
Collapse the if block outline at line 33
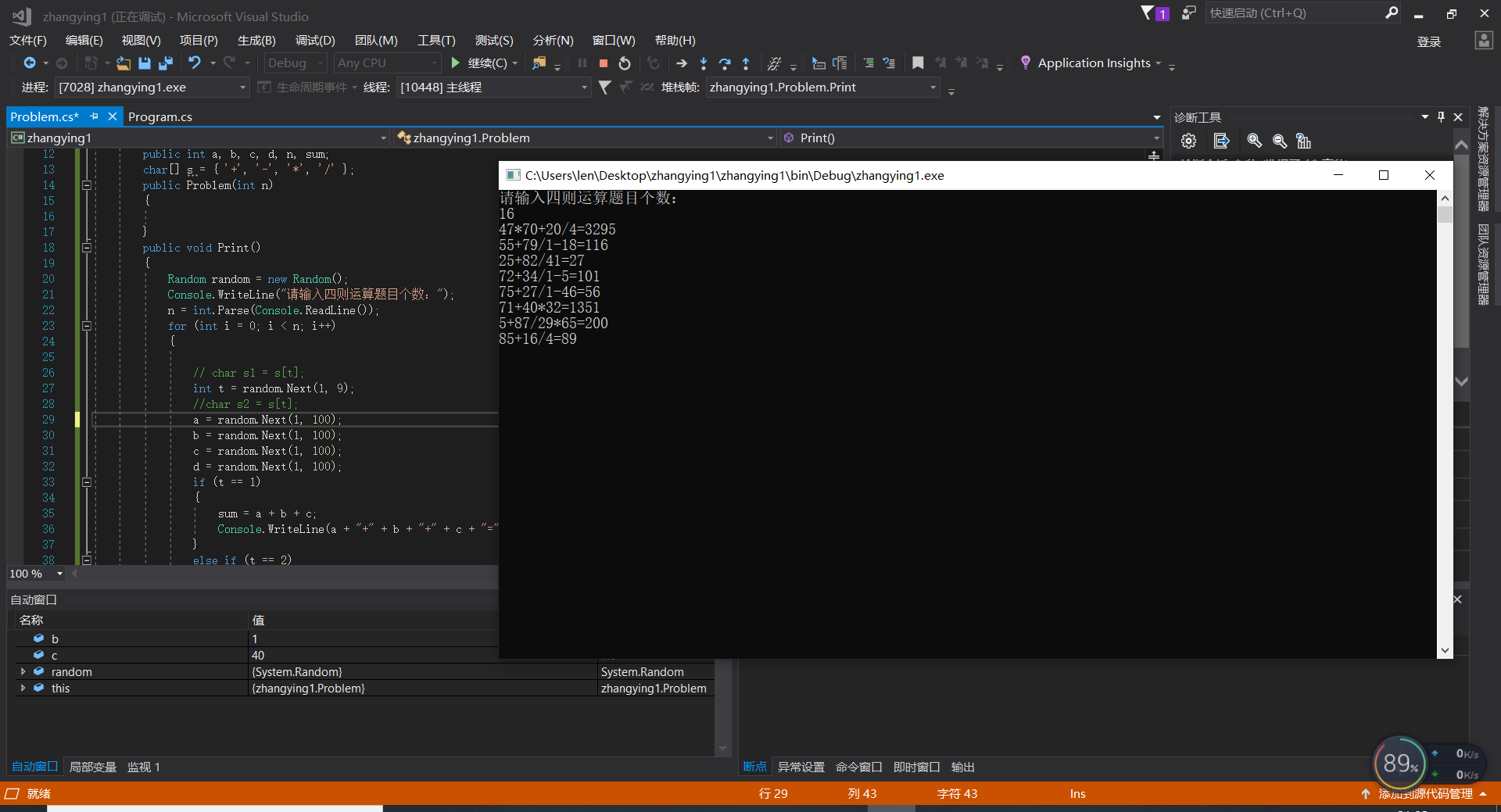coord(87,482)
